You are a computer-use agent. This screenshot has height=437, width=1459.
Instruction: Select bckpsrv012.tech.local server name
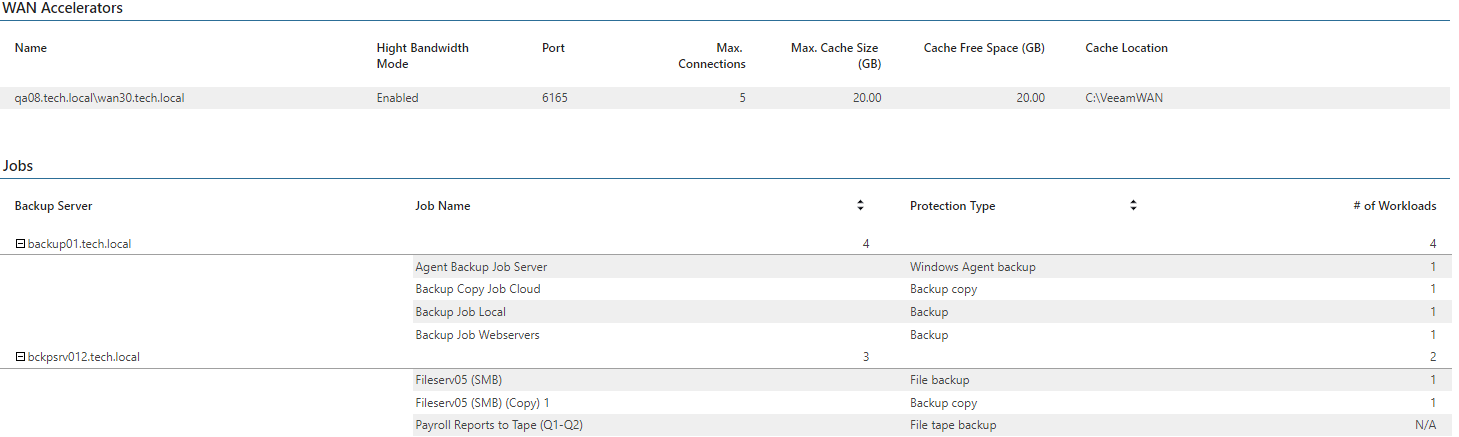point(84,357)
